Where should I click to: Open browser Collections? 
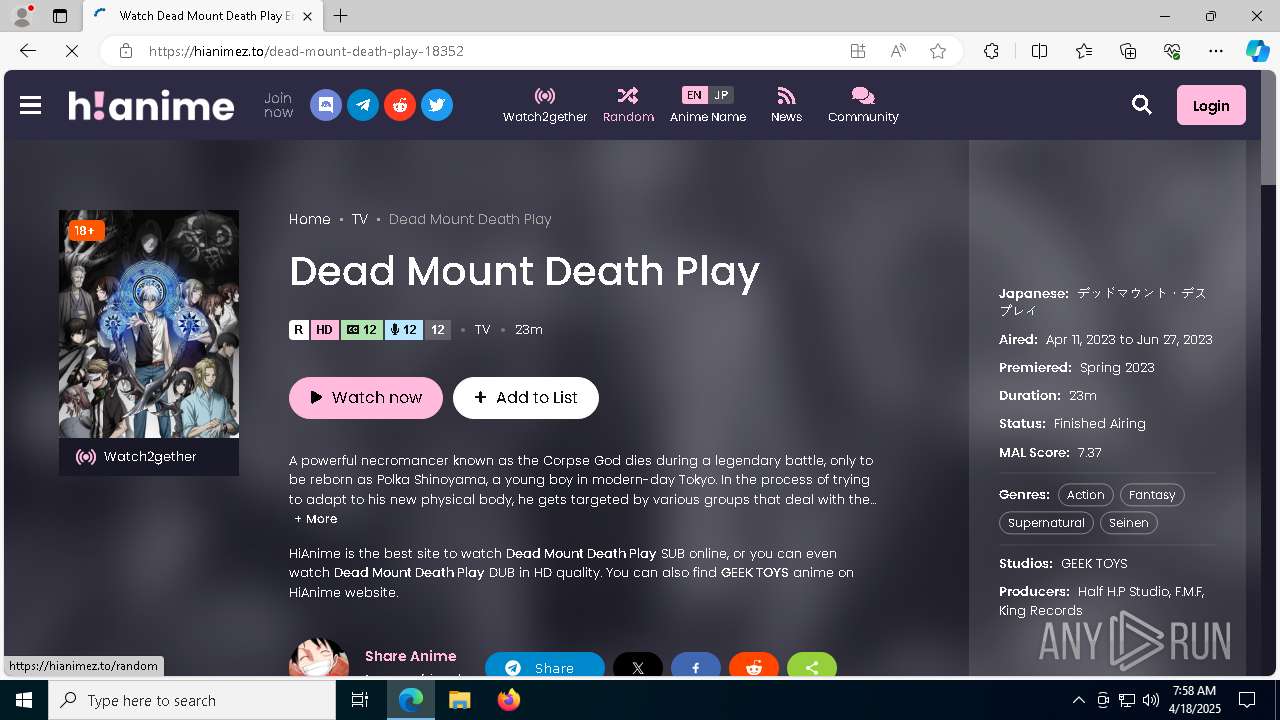click(x=1128, y=51)
